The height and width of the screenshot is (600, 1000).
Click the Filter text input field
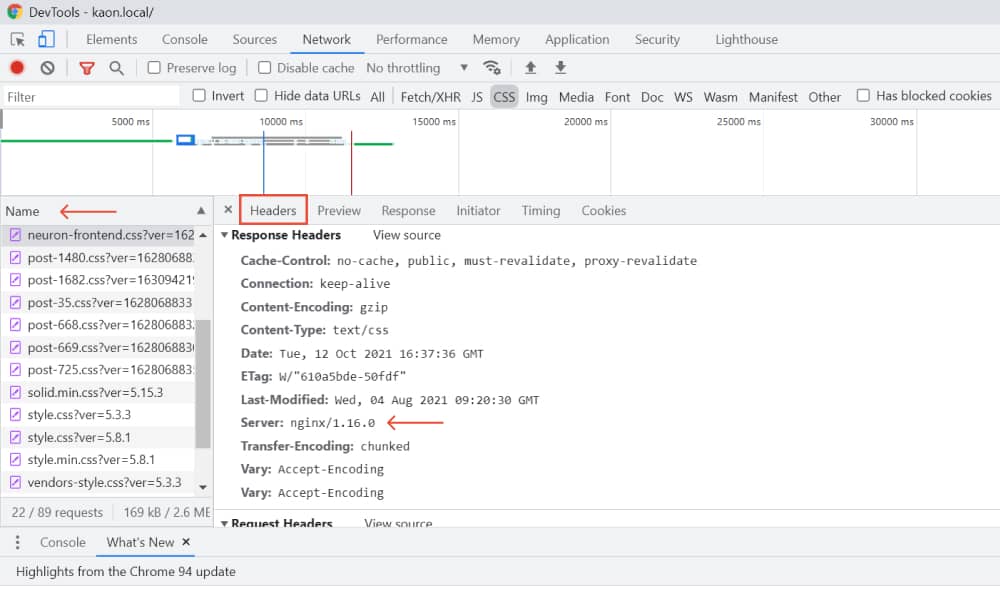click(91, 97)
